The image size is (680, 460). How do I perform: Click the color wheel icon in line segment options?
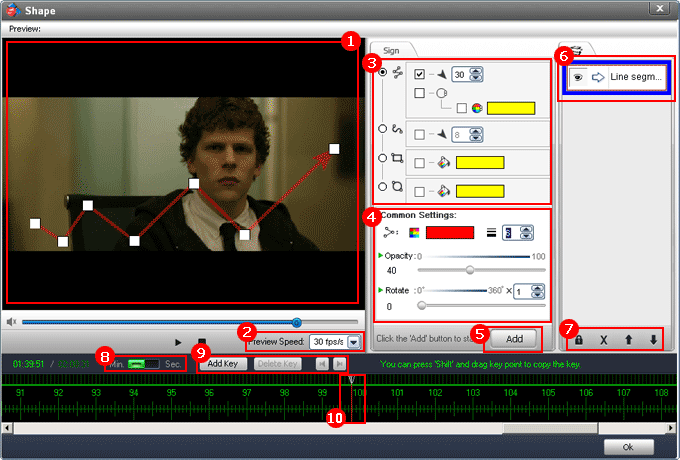pos(477,108)
